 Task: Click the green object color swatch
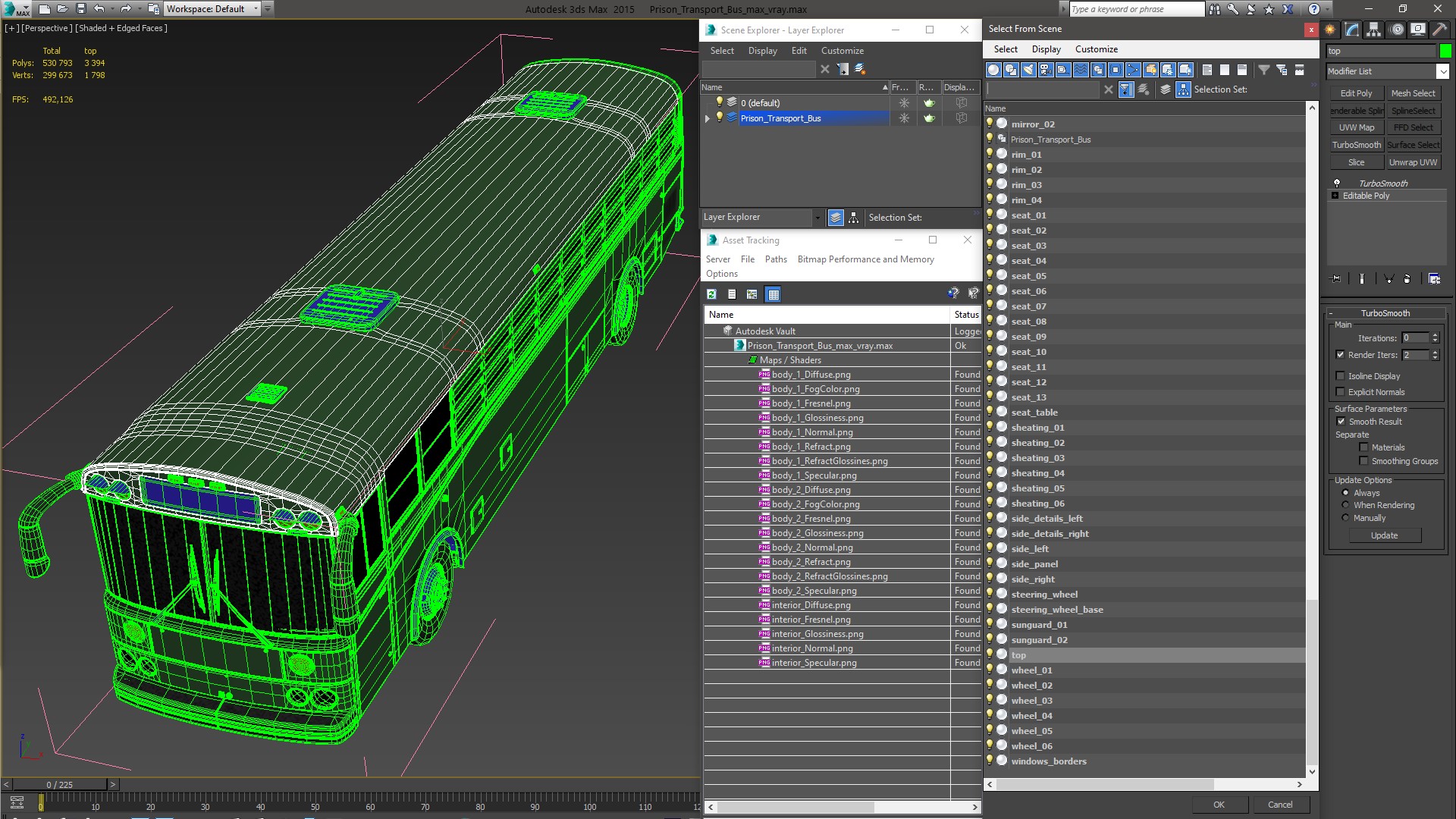pos(1445,52)
